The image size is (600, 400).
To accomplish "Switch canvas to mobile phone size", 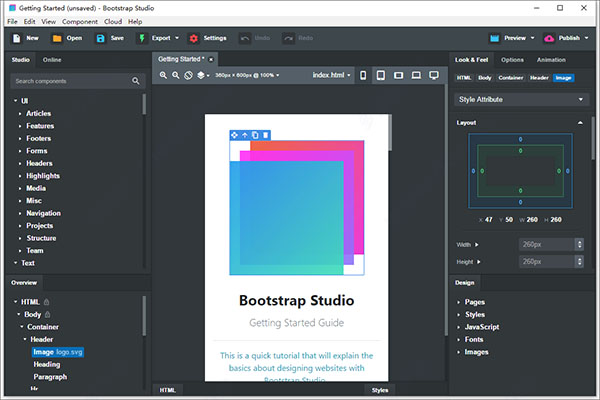I will point(363,75).
